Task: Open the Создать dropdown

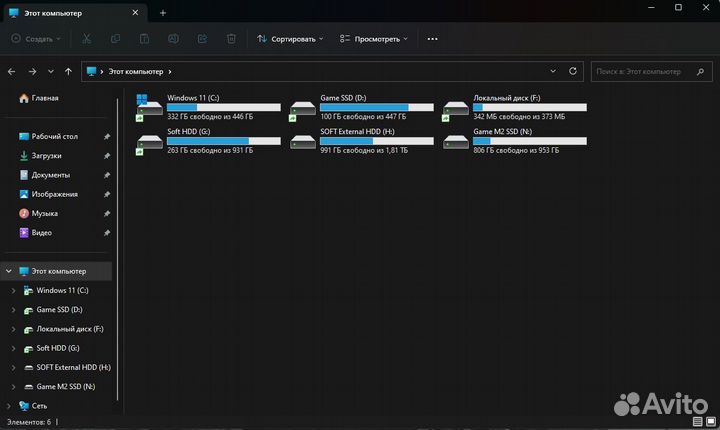Action: click(36, 39)
